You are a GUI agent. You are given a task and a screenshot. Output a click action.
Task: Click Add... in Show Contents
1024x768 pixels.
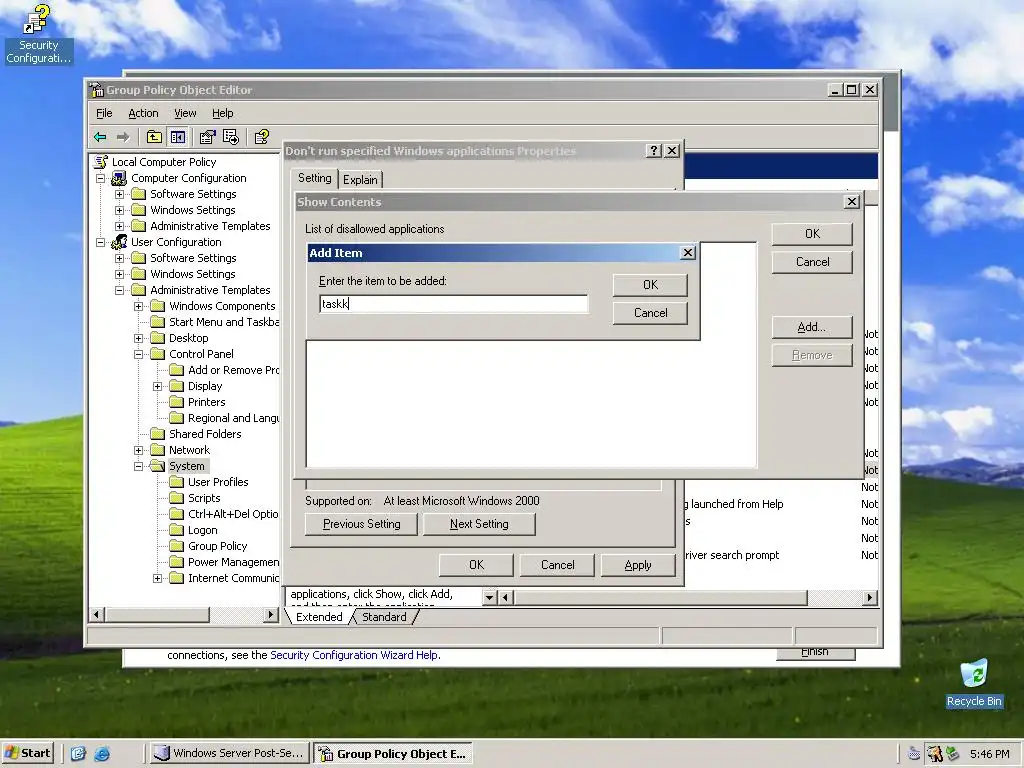click(812, 327)
